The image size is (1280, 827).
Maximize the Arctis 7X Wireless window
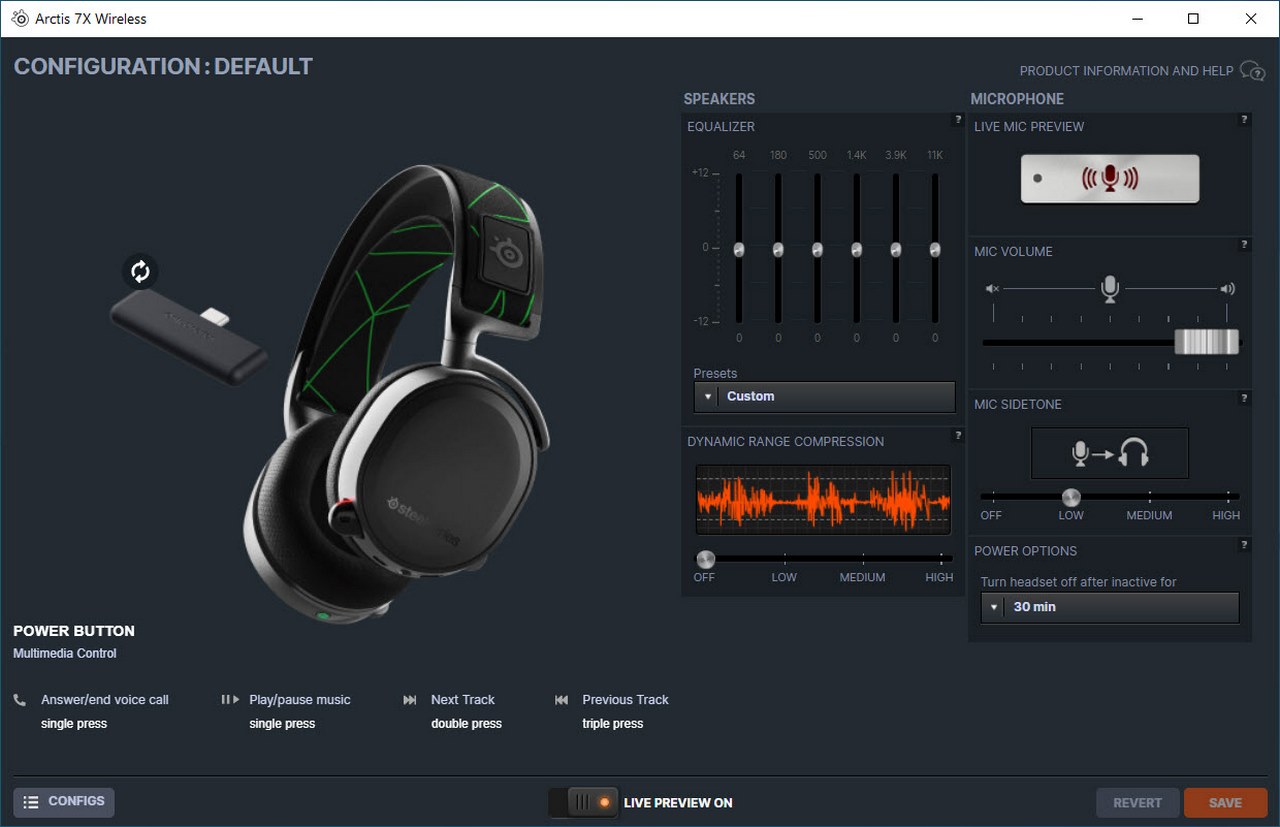[x=1193, y=19]
